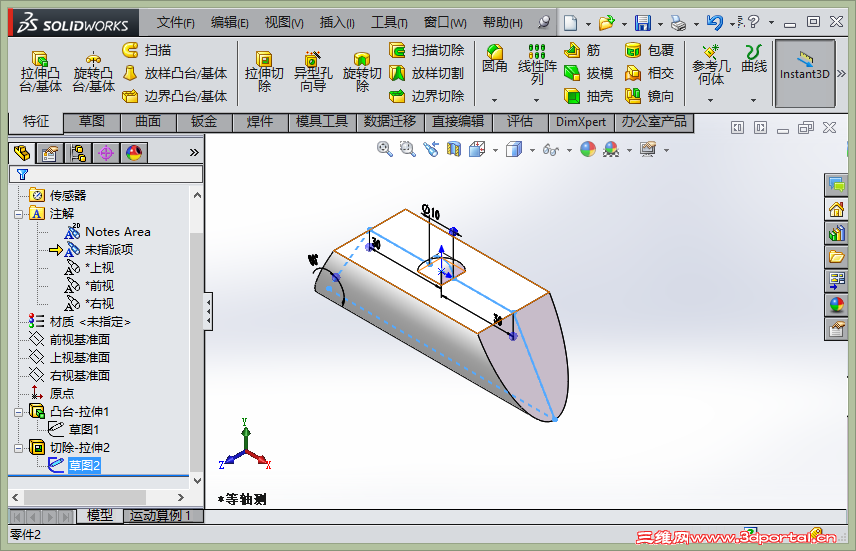
Task: Switch to the 运动算例 1 bottom tab
Action: [163, 516]
